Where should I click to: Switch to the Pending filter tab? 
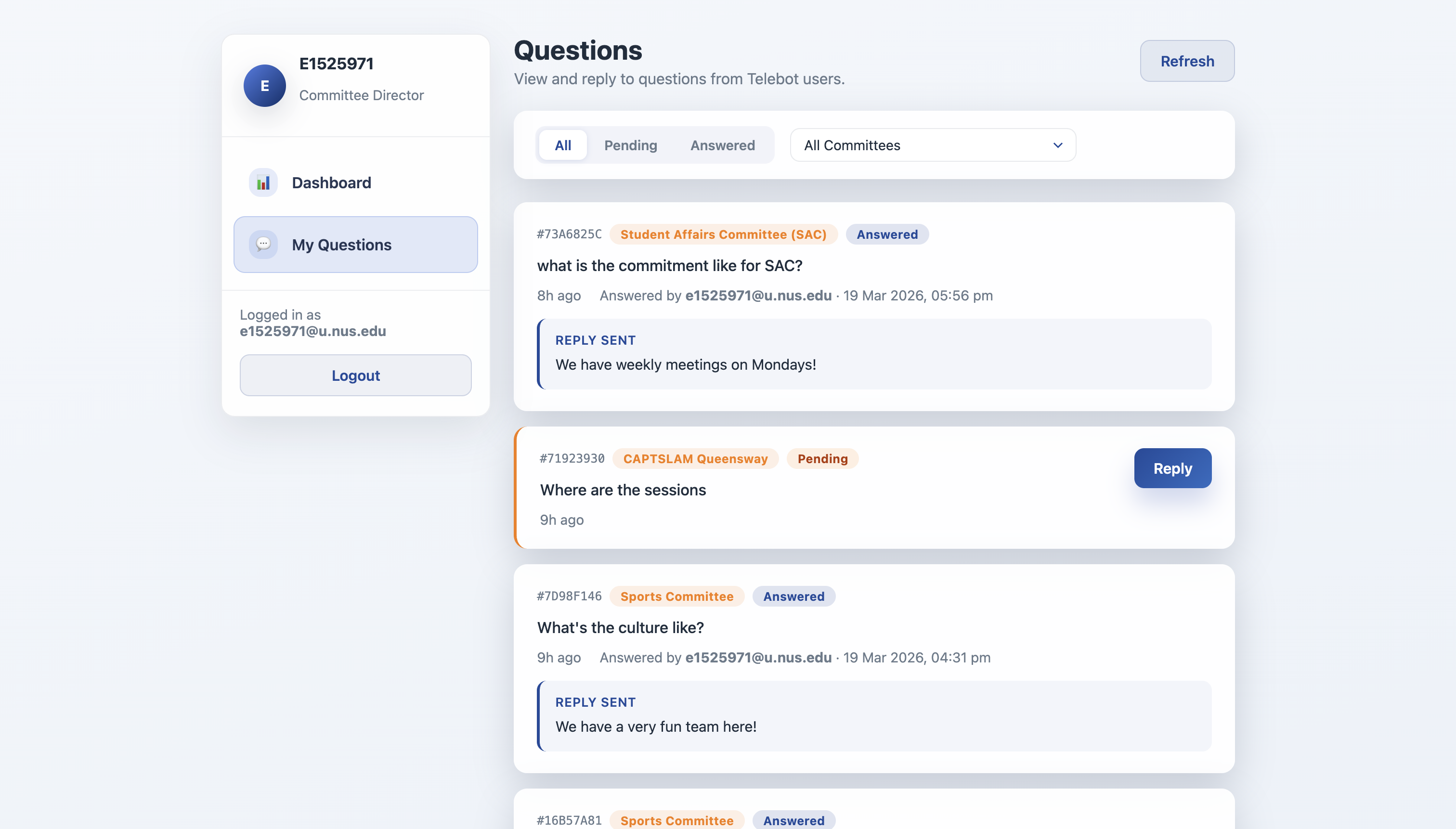click(x=630, y=145)
